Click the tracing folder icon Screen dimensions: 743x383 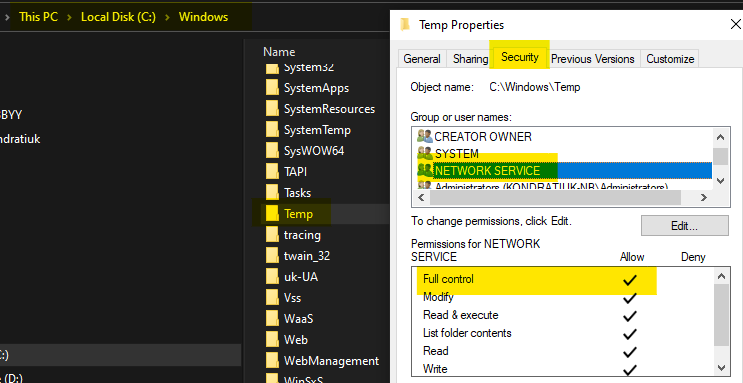point(272,235)
